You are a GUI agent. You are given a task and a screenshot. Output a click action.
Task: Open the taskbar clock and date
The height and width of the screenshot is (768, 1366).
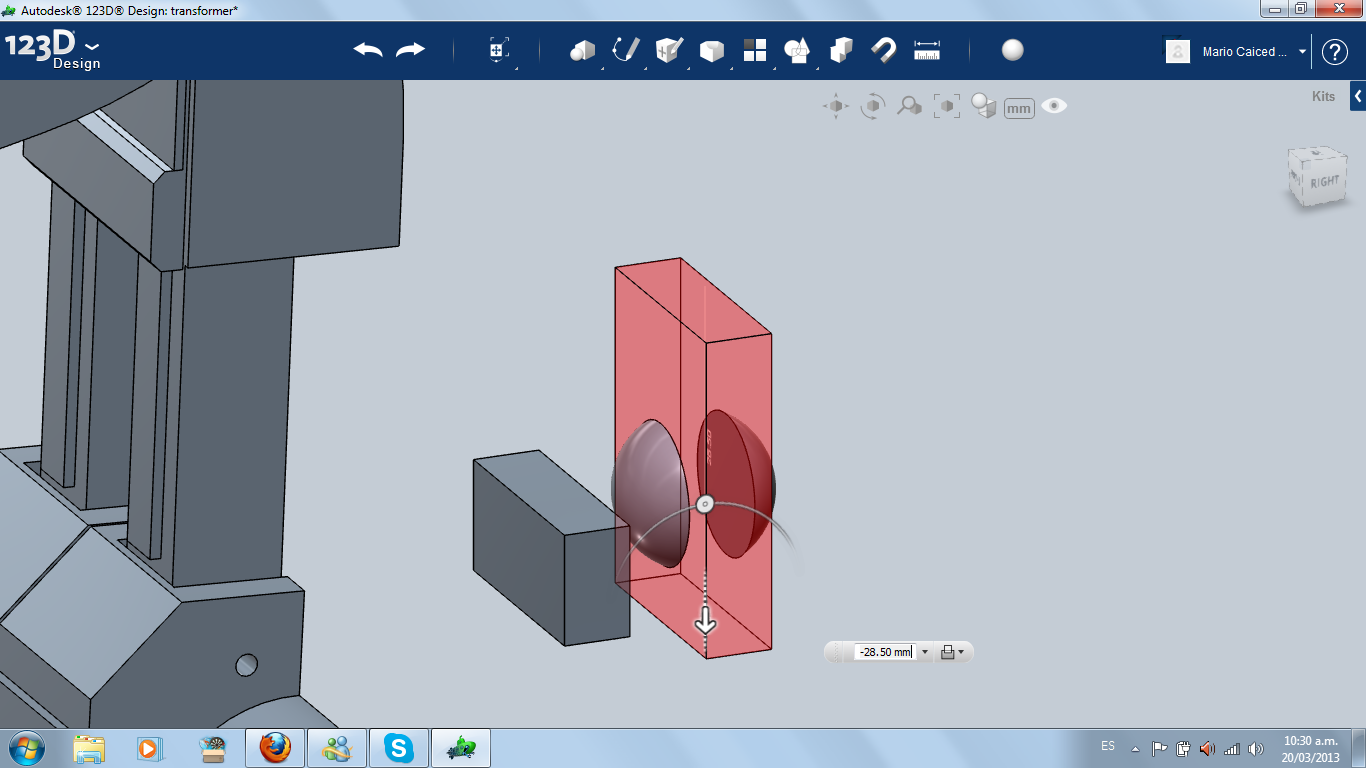[x=1310, y=748]
